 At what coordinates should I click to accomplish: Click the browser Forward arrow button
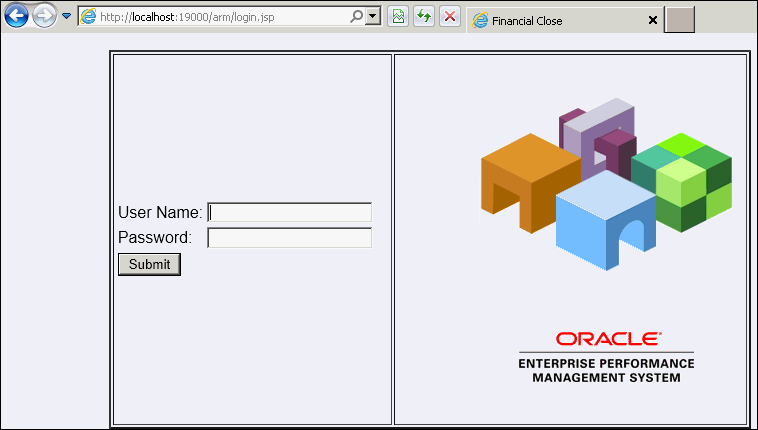(44, 16)
